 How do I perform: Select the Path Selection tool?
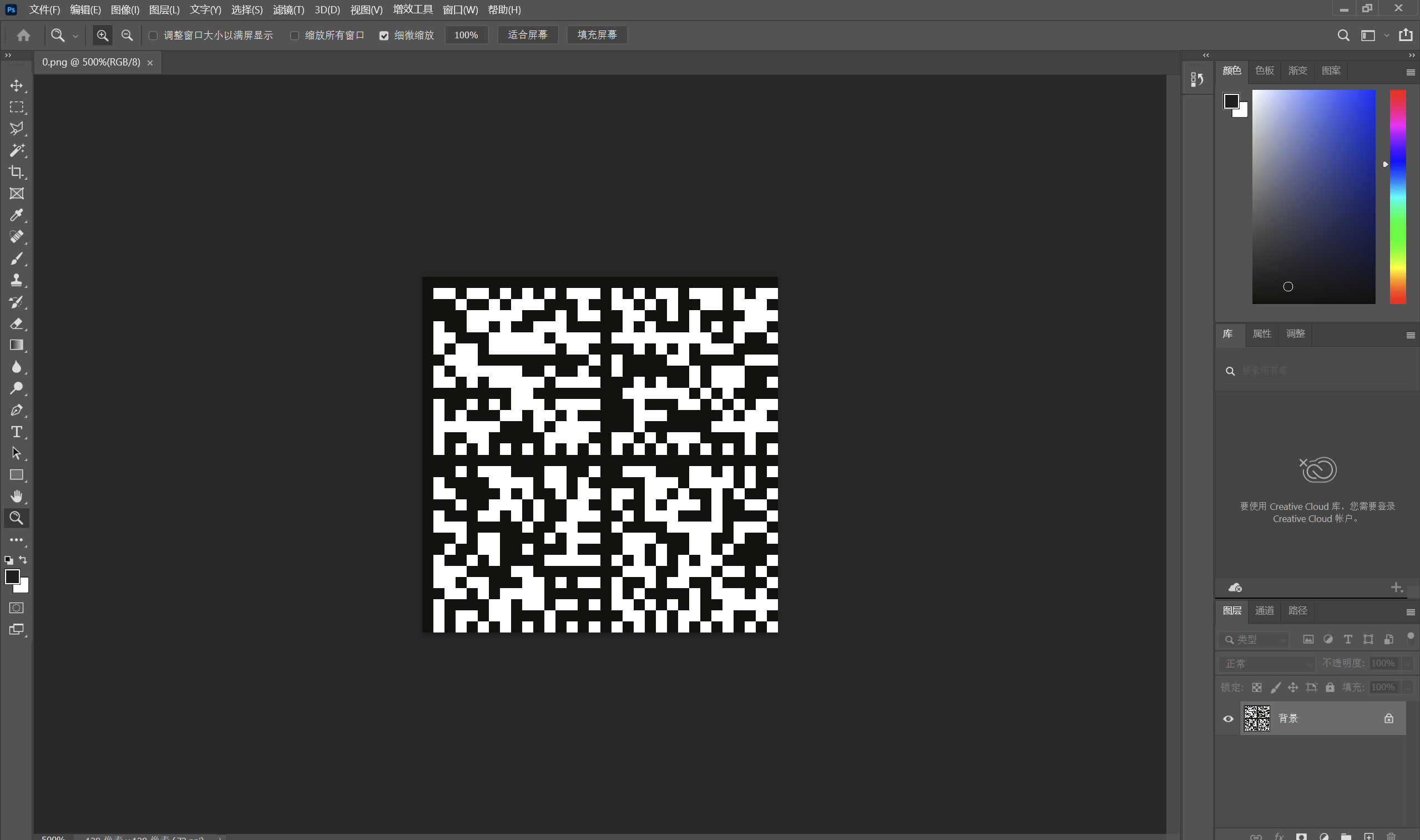coord(17,453)
